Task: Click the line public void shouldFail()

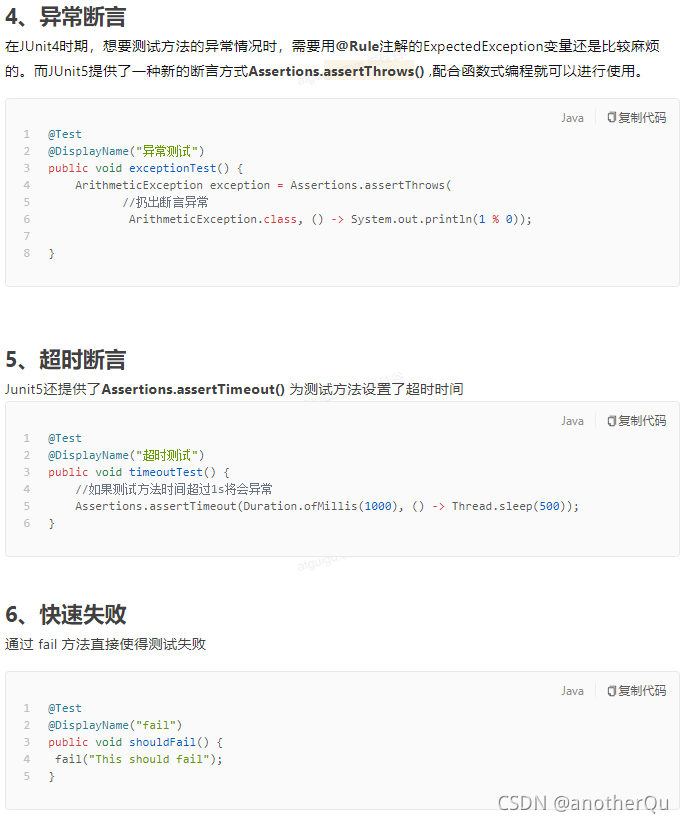Action: coord(136,742)
